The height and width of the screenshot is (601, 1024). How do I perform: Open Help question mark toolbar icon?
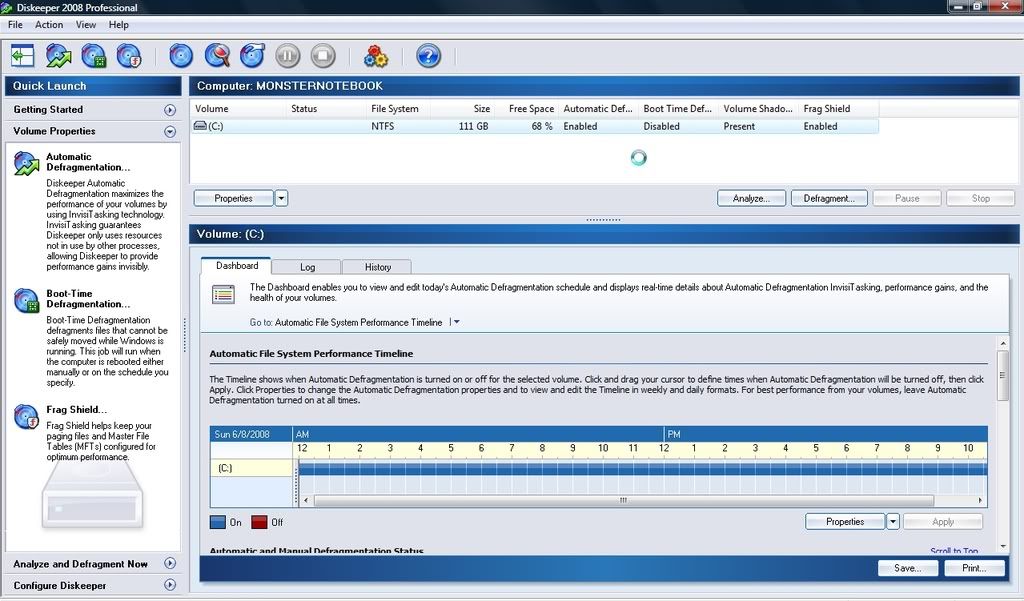(x=428, y=56)
